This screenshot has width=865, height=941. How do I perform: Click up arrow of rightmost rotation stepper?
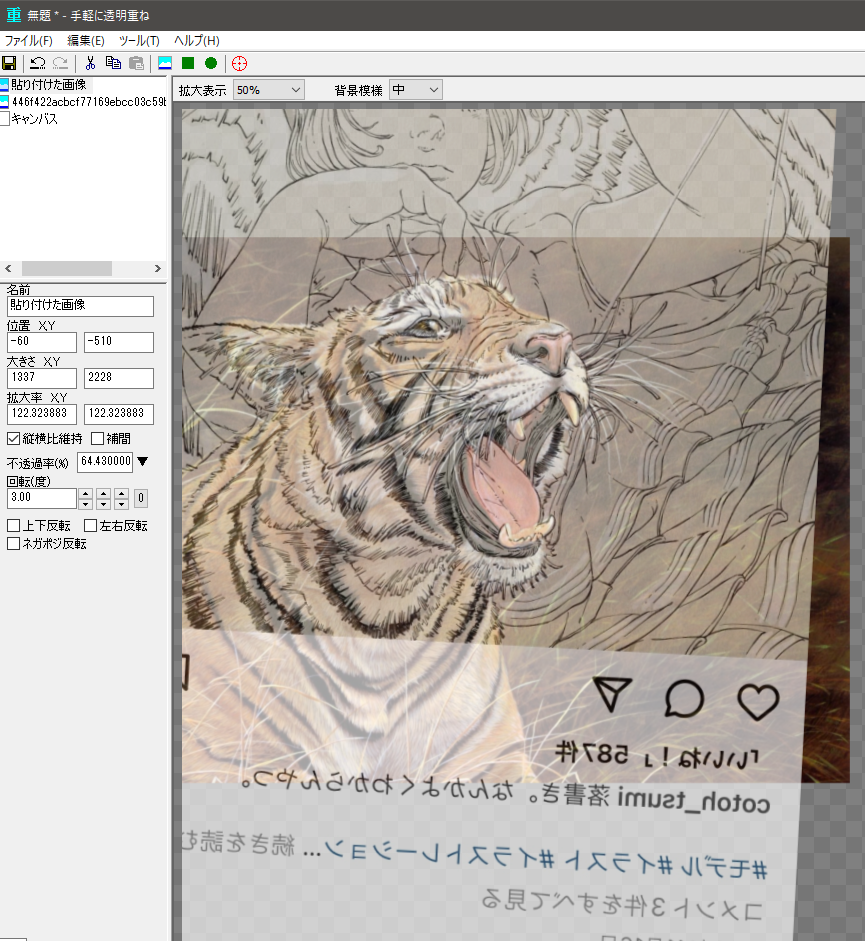tap(122, 493)
